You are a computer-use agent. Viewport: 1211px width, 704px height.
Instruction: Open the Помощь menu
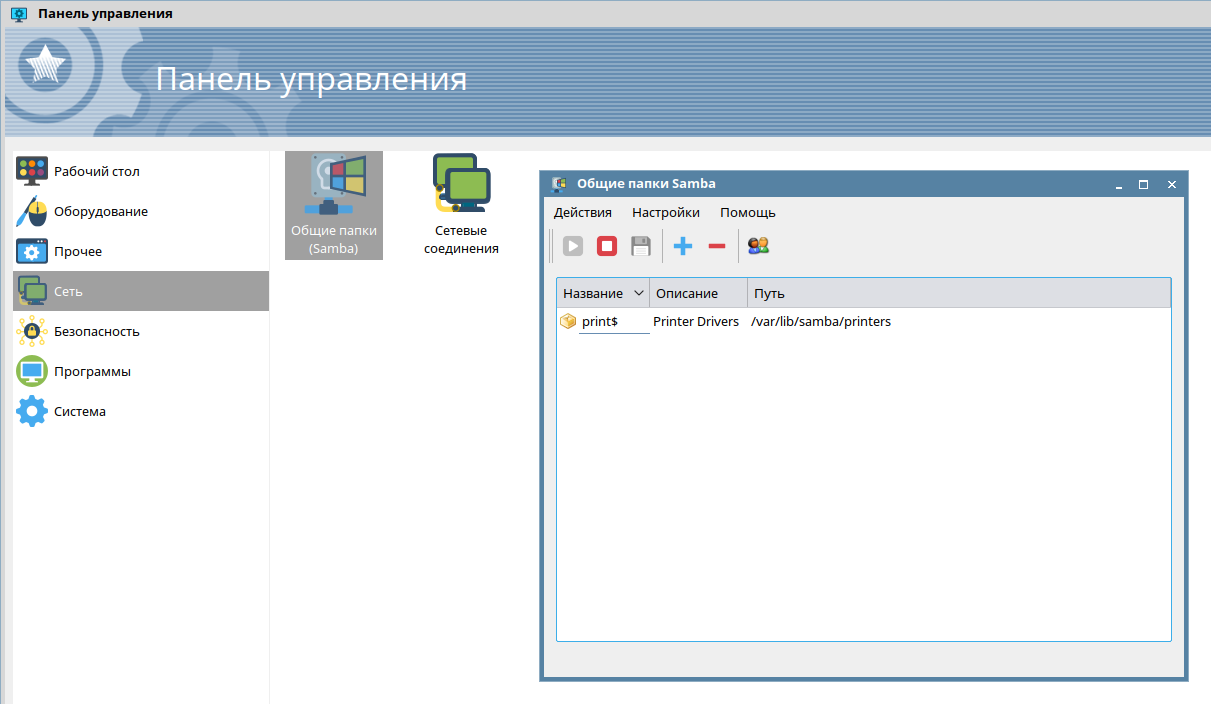pyautogui.click(x=748, y=213)
